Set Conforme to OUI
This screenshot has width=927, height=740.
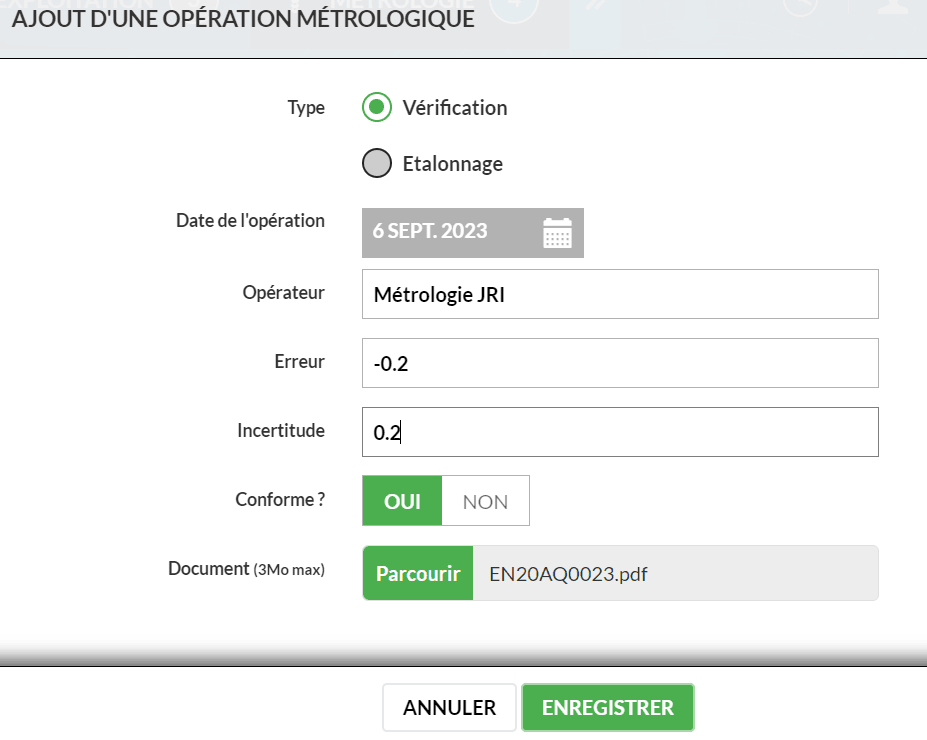402,501
